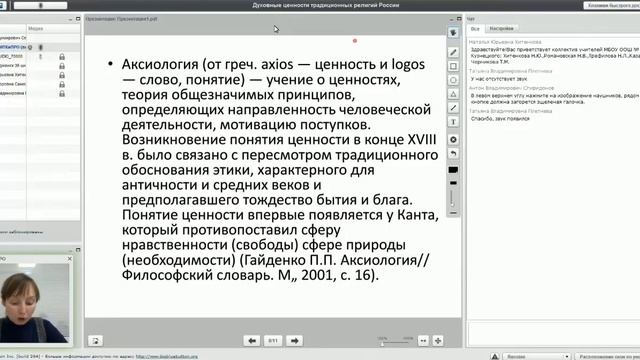The height and width of the screenshot is (360, 640).
Task: Go to the previous slide
Action: [x=252, y=340]
